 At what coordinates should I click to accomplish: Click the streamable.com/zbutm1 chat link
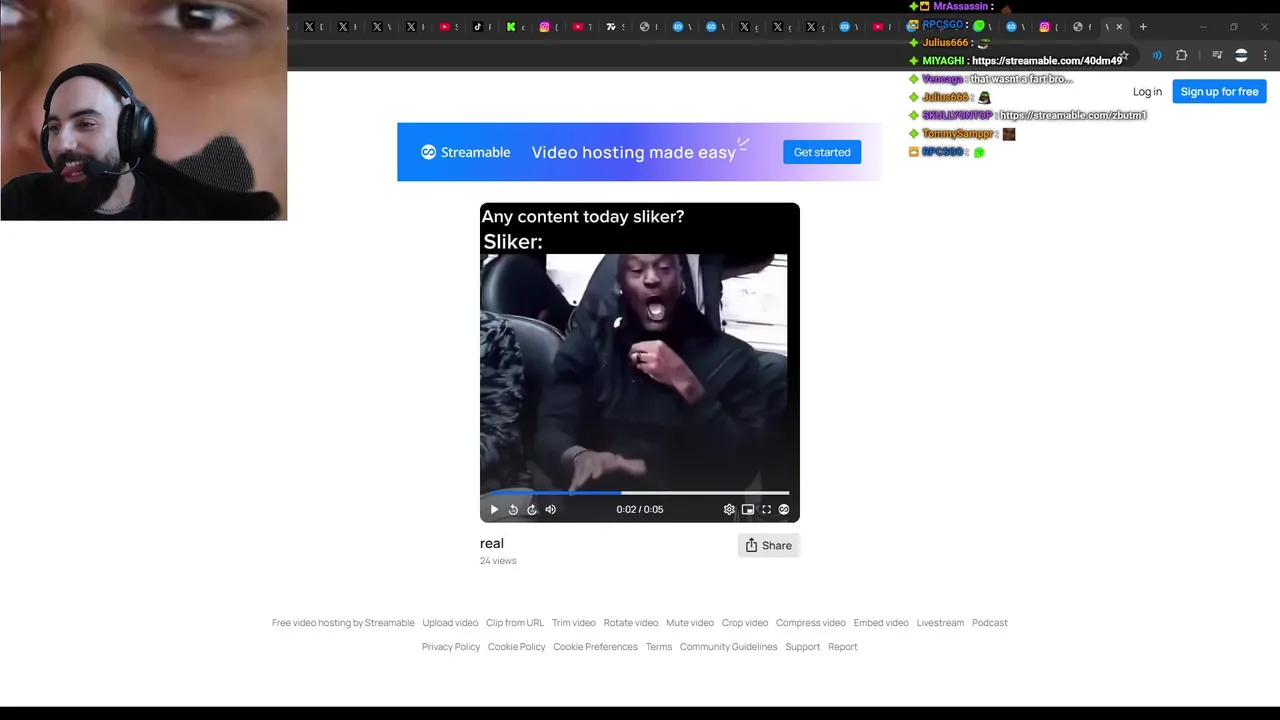point(1073,115)
